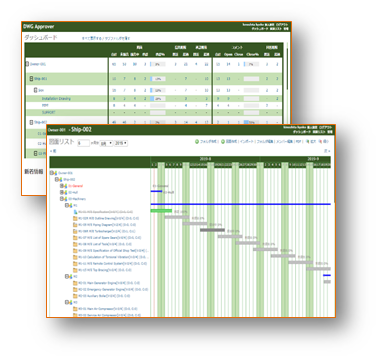The height and width of the screenshot is (360, 378).
Task: Click the document icon of the first M1 drawing
Action: coord(75,212)
